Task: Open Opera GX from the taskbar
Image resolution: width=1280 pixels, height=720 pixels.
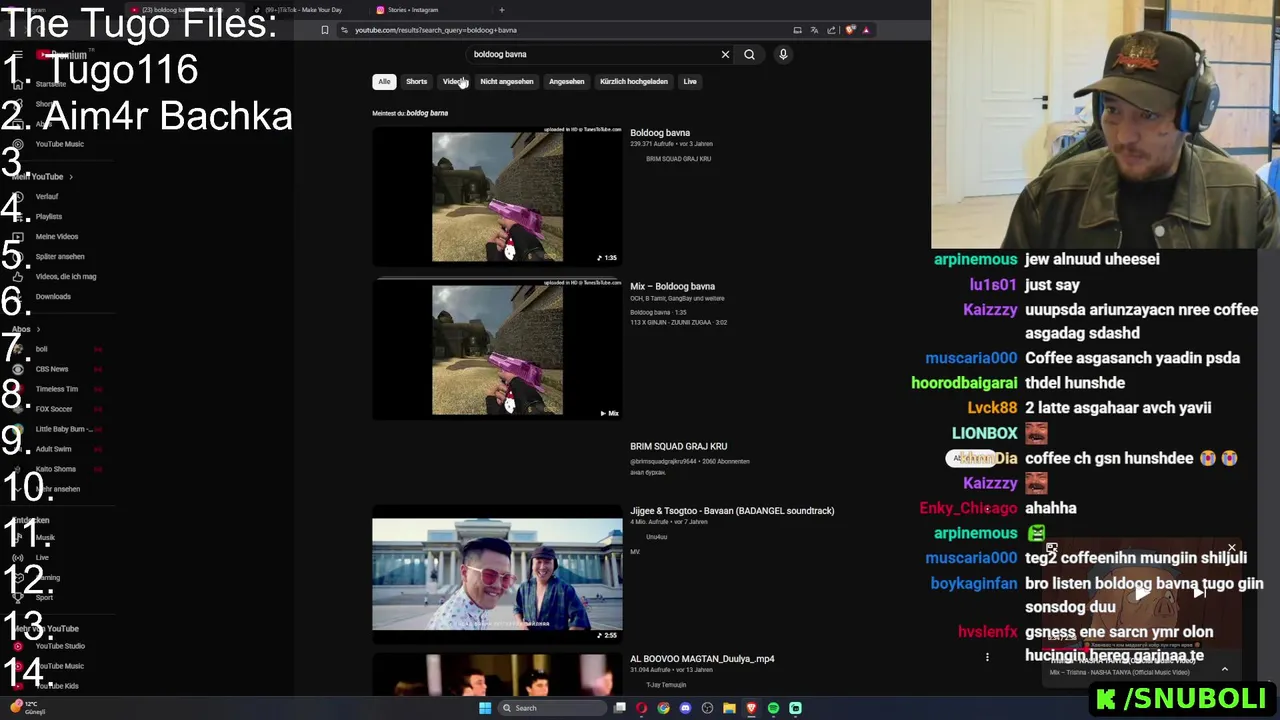Action: (641, 708)
